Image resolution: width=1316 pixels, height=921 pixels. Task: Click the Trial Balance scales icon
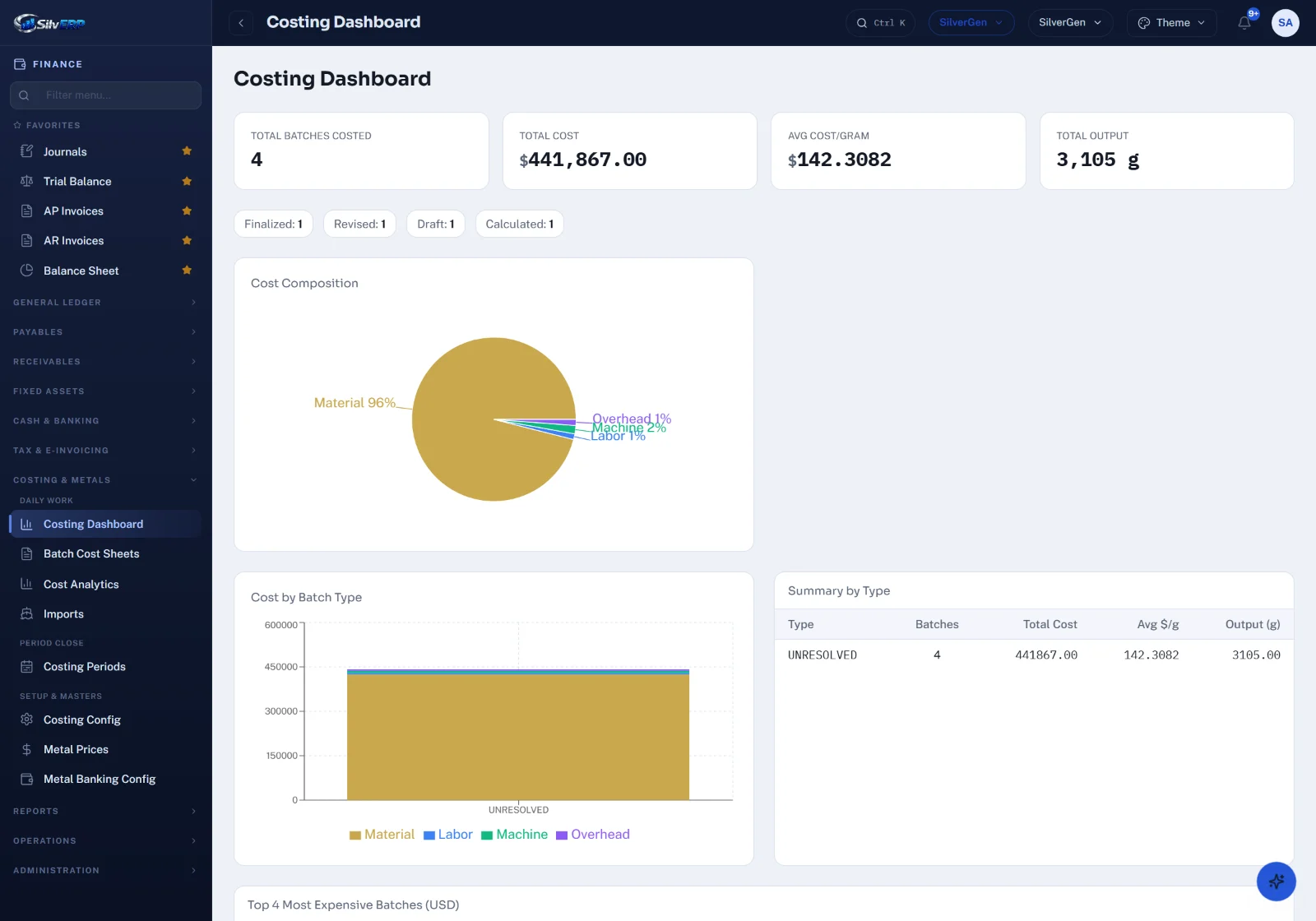point(26,181)
